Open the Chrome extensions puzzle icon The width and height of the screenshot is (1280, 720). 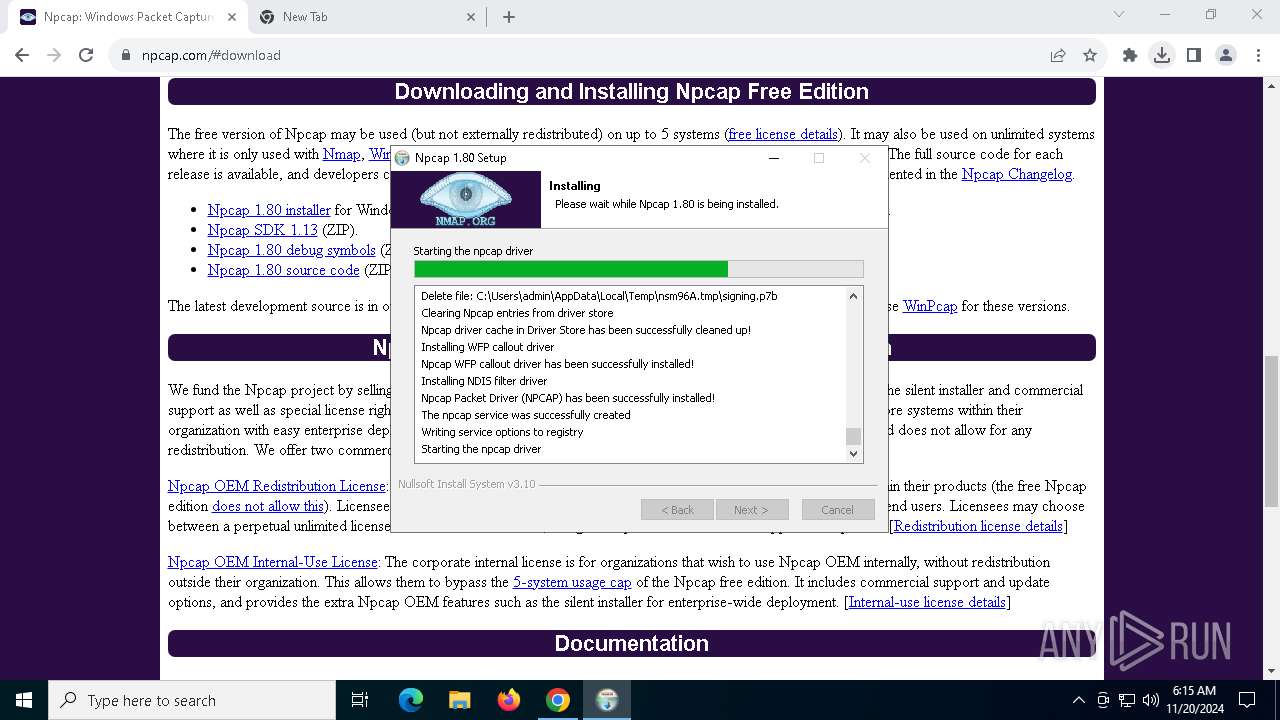[1130, 55]
